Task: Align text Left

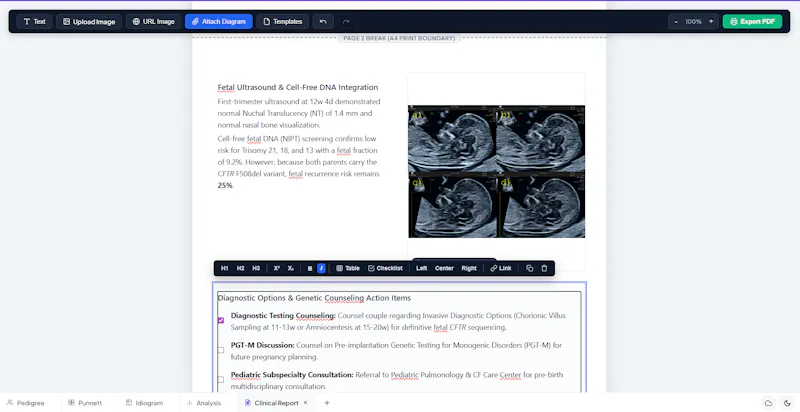Action: pos(421,268)
